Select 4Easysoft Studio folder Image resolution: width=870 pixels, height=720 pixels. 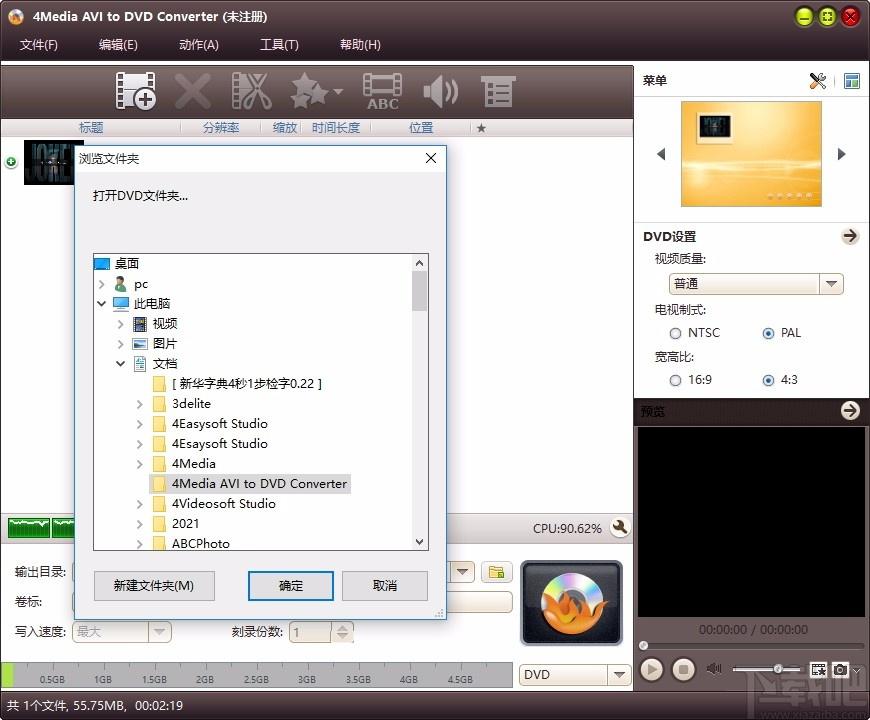coord(220,424)
